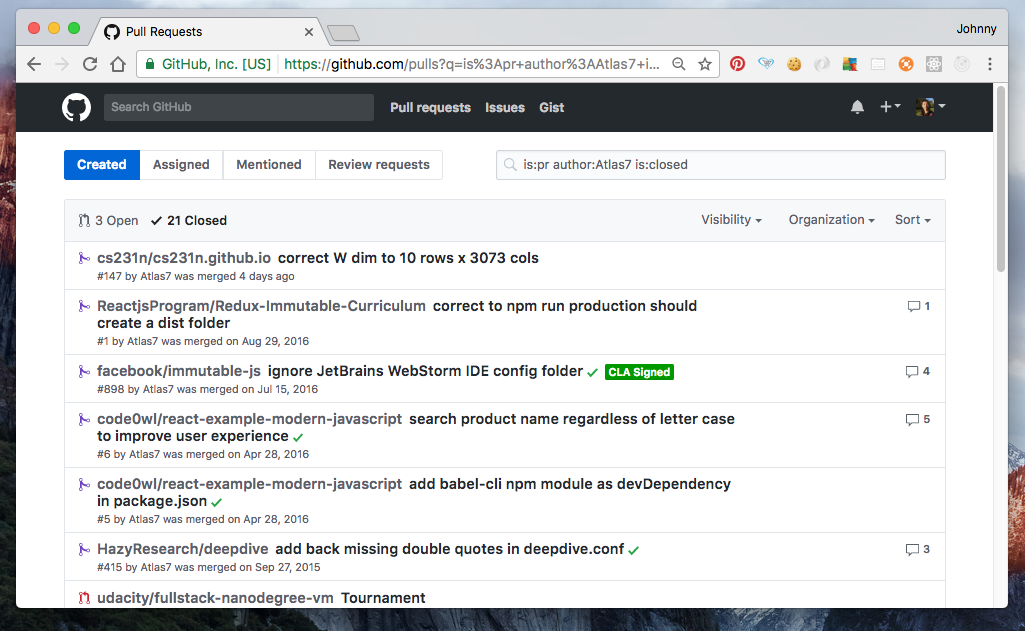Viewport: 1025px width, 631px height.
Task: Bookmark the page with the star icon
Action: pyautogui.click(x=705, y=64)
